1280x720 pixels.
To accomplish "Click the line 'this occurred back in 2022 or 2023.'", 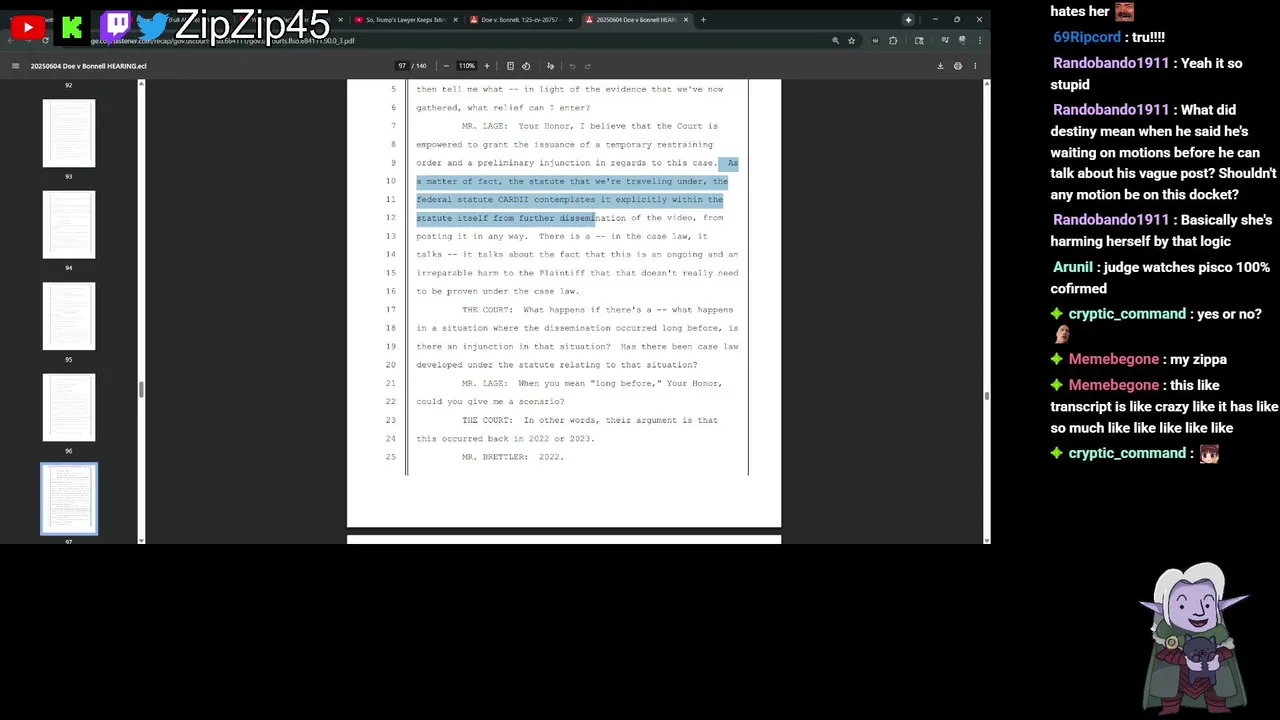I will coord(505,439).
